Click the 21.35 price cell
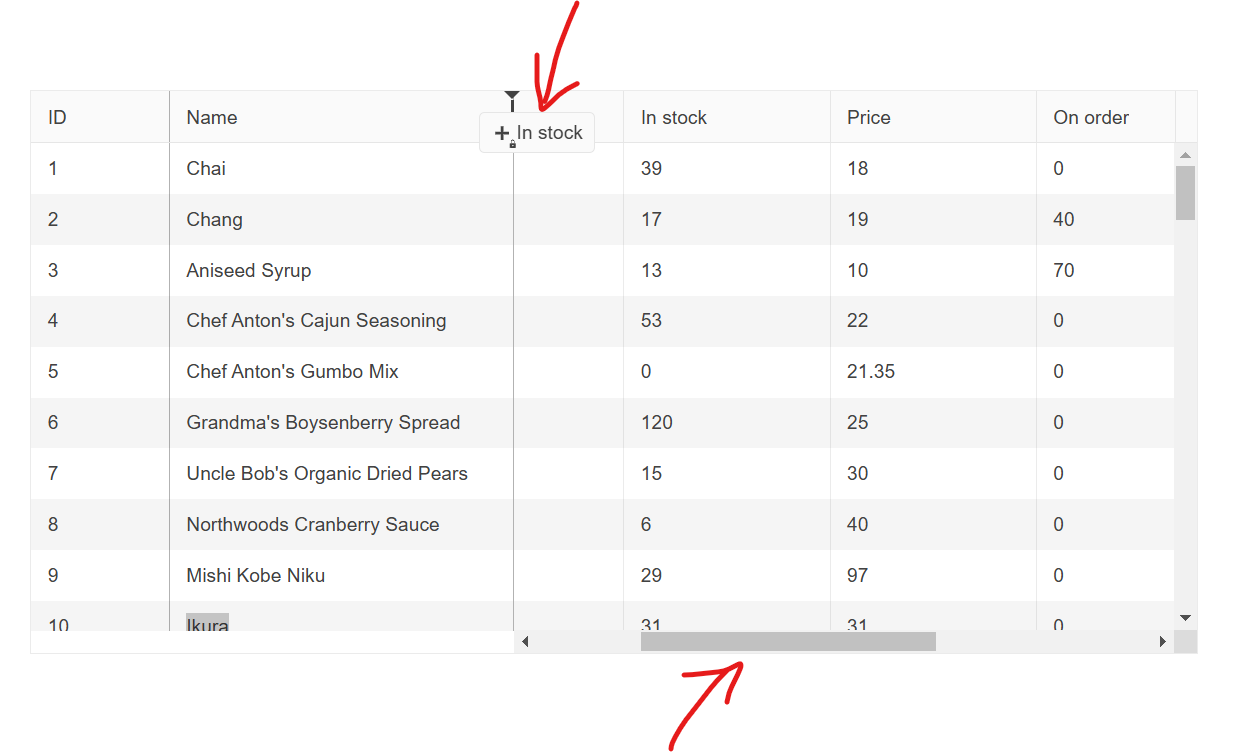Viewport: 1235px width, 752px height. click(x=871, y=371)
